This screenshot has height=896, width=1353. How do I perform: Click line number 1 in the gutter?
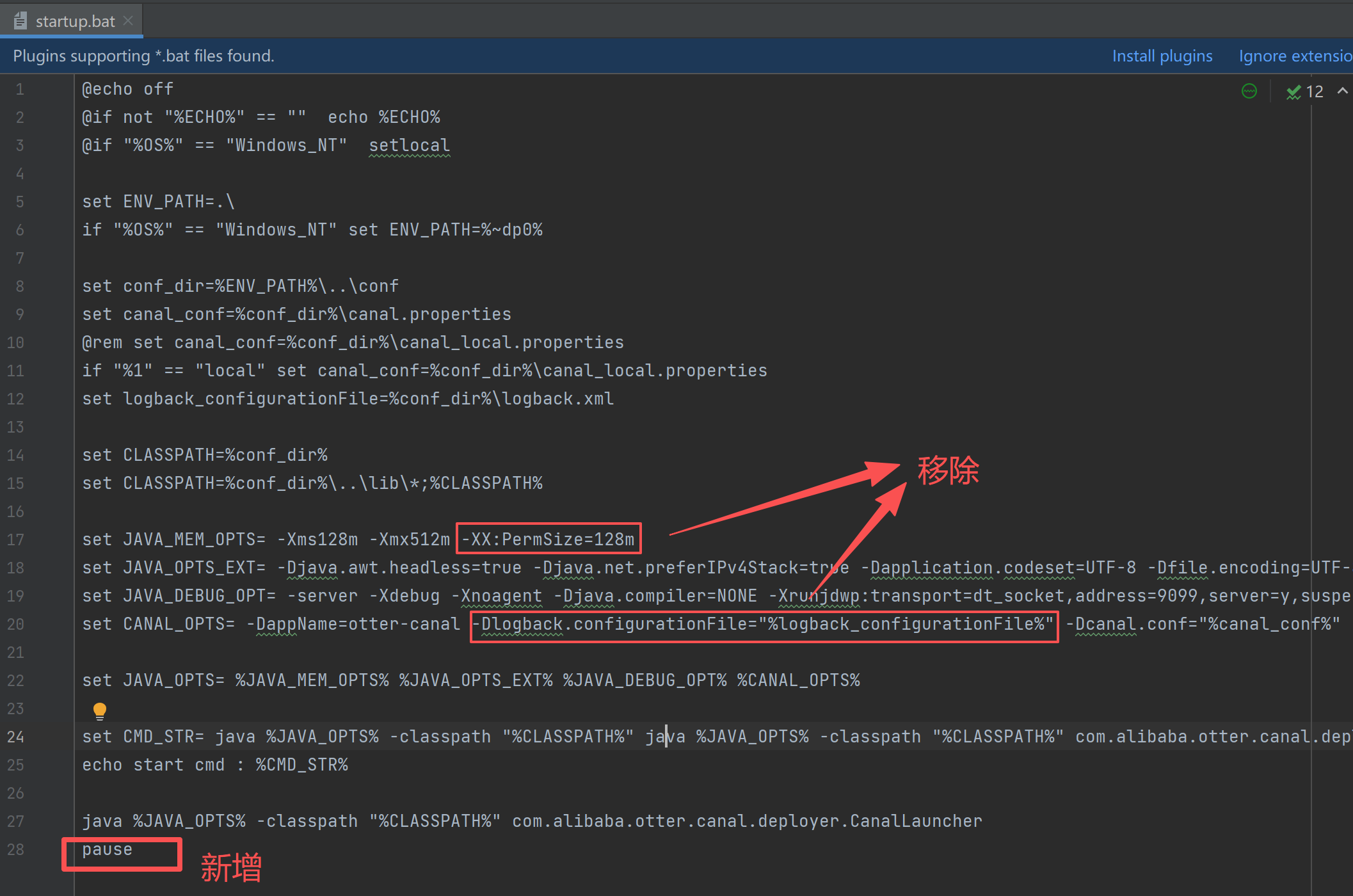(x=20, y=89)
